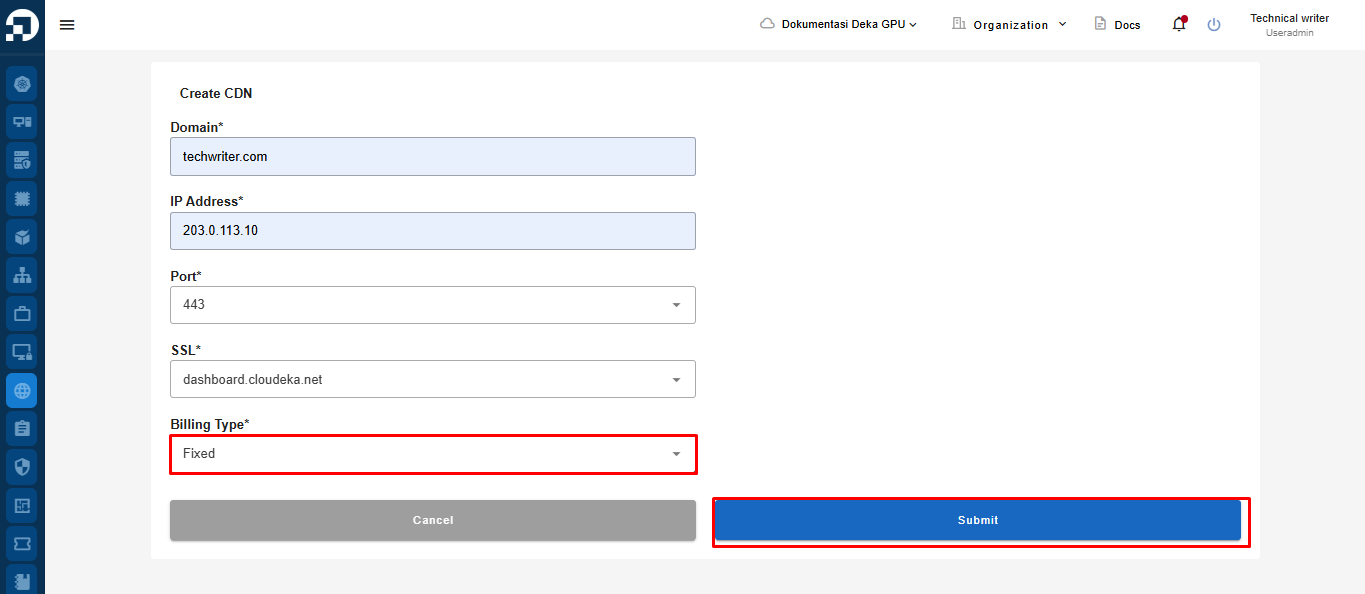Image resolution: width=1365 pixels, height=594 pixels.
Task: Click the power logout icon
Action: pyautogui.click(x=1214, y=25)
